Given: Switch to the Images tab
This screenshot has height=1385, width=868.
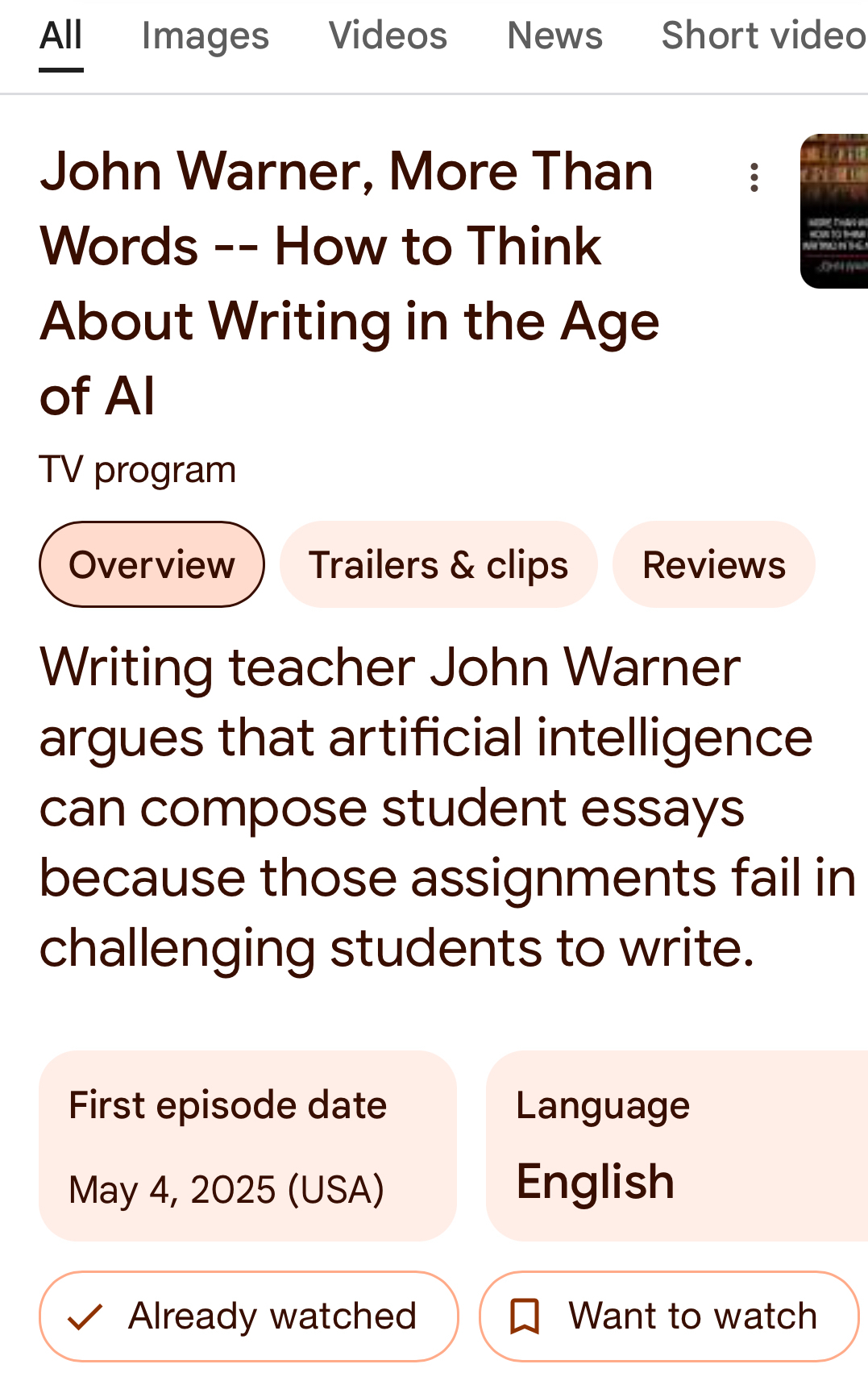Looking at the screenshot, I should 206,35.
